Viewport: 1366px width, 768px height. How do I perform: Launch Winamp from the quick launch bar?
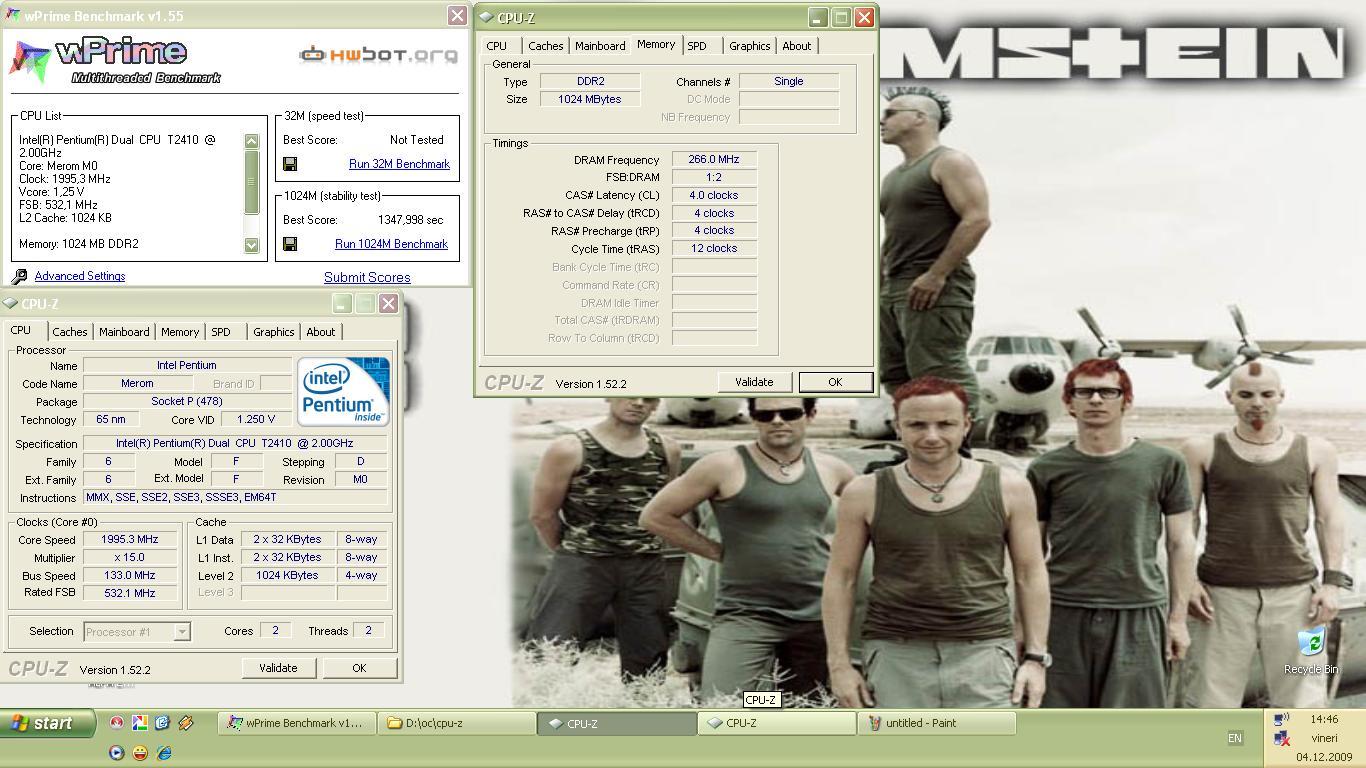(185, 723)
